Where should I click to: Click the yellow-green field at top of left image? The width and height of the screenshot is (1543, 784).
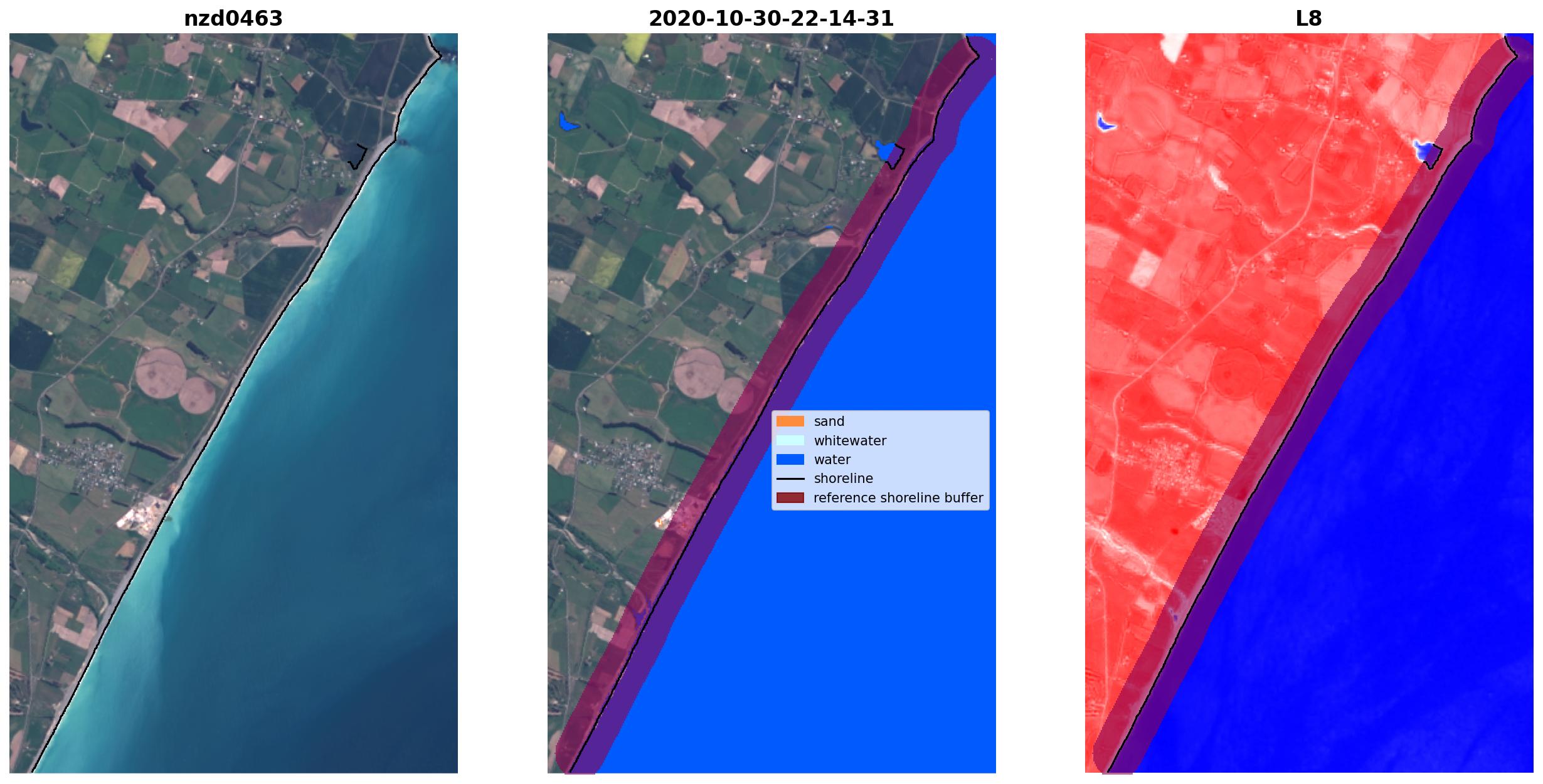click(99, 44)
